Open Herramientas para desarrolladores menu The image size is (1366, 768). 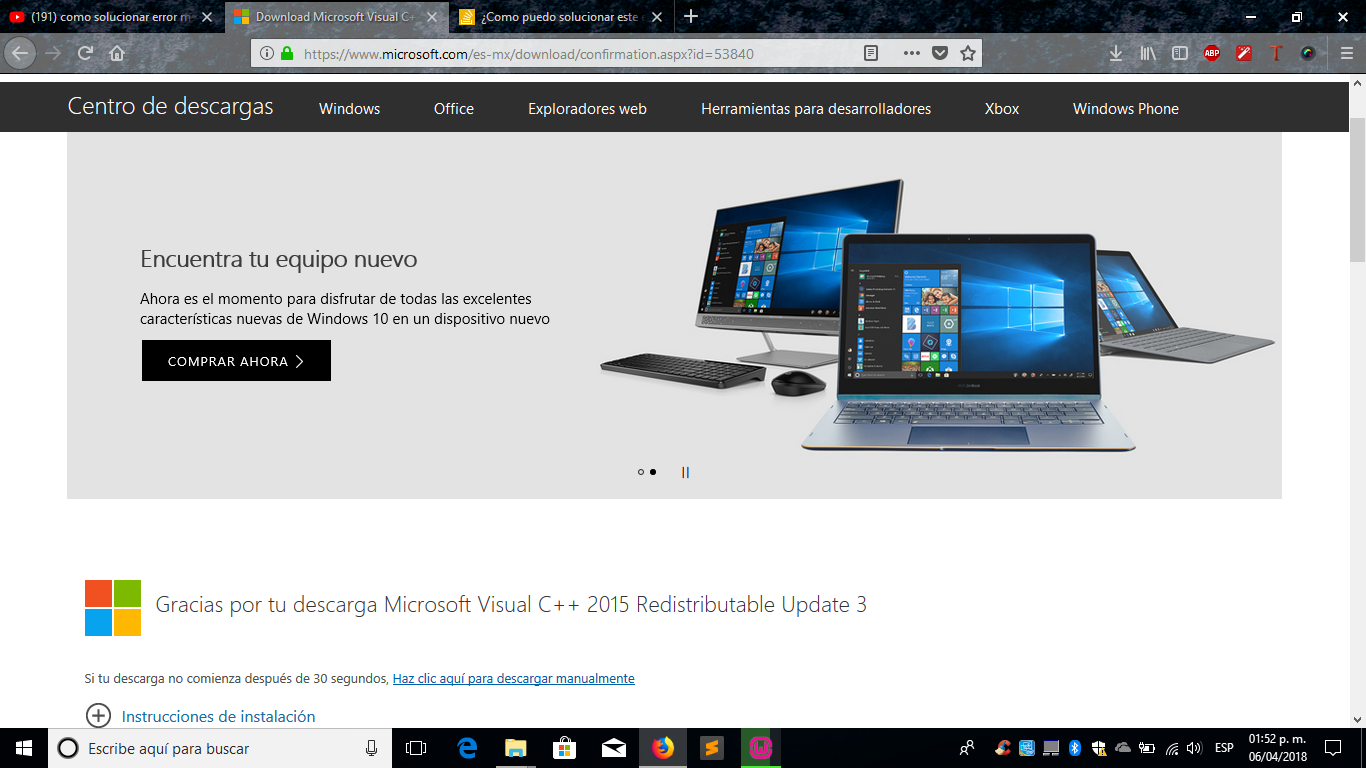point(816,109)
